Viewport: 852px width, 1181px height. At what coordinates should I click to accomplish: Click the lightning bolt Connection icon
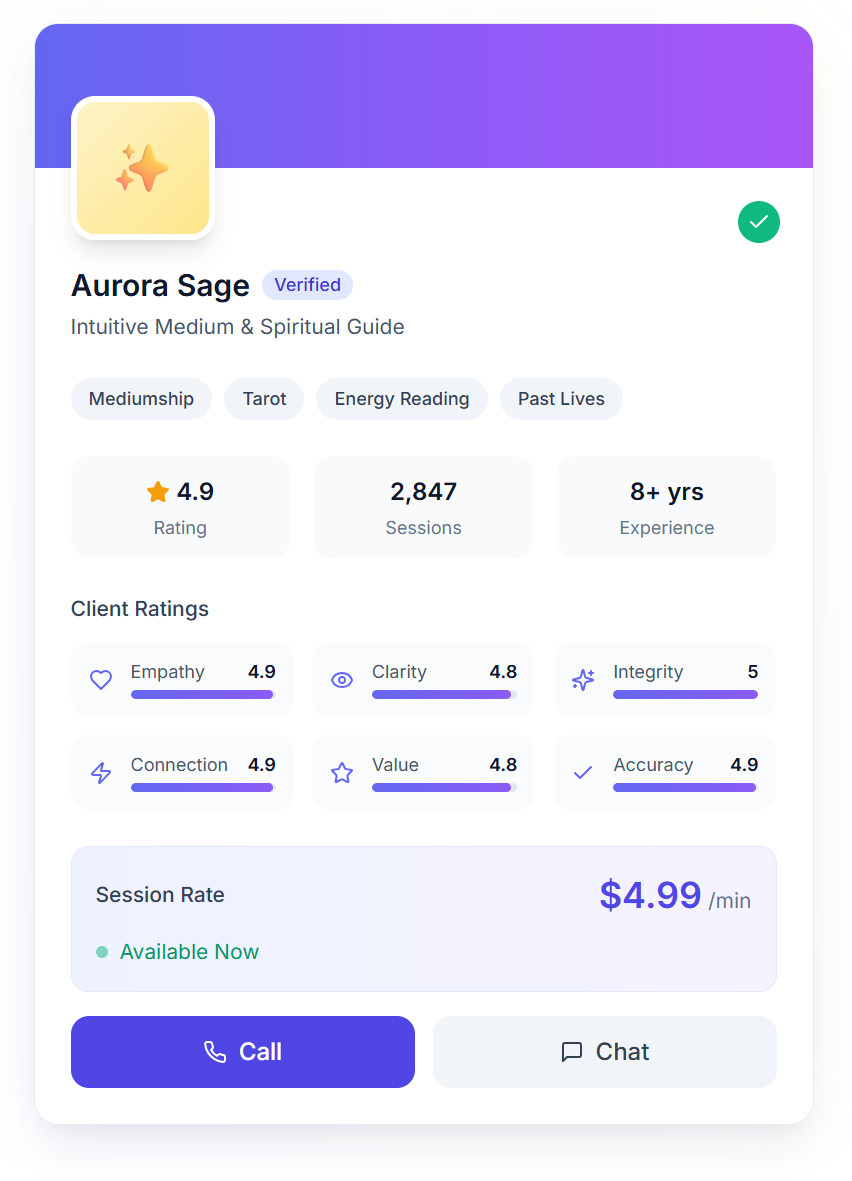pyautogui.click(x=101, y=773)
